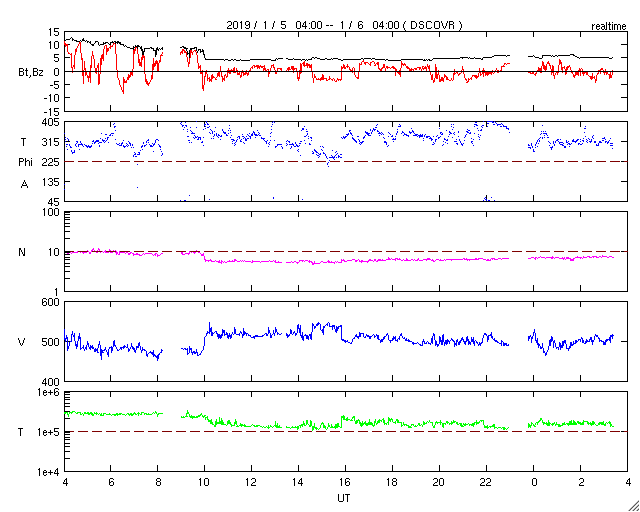640x512 pixels.
Task: Click the 12 hour tick on time axis
Action: [251, 482]
